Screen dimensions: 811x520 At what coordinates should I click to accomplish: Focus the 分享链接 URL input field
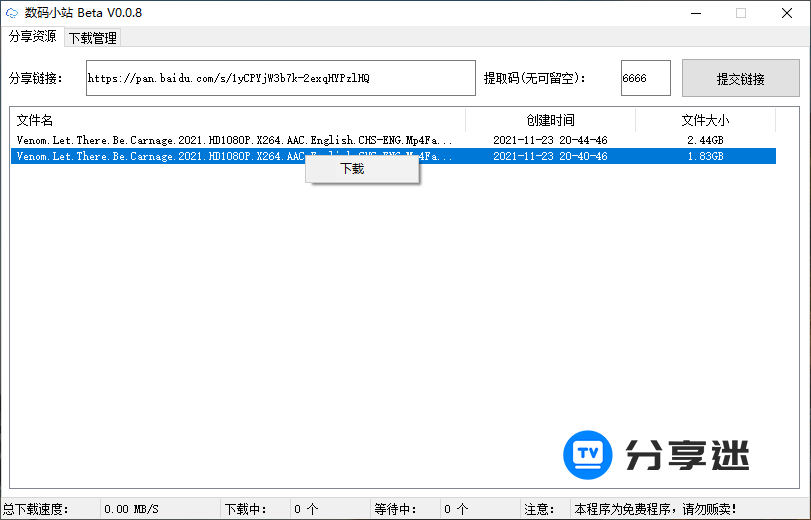tap(280, 78)
